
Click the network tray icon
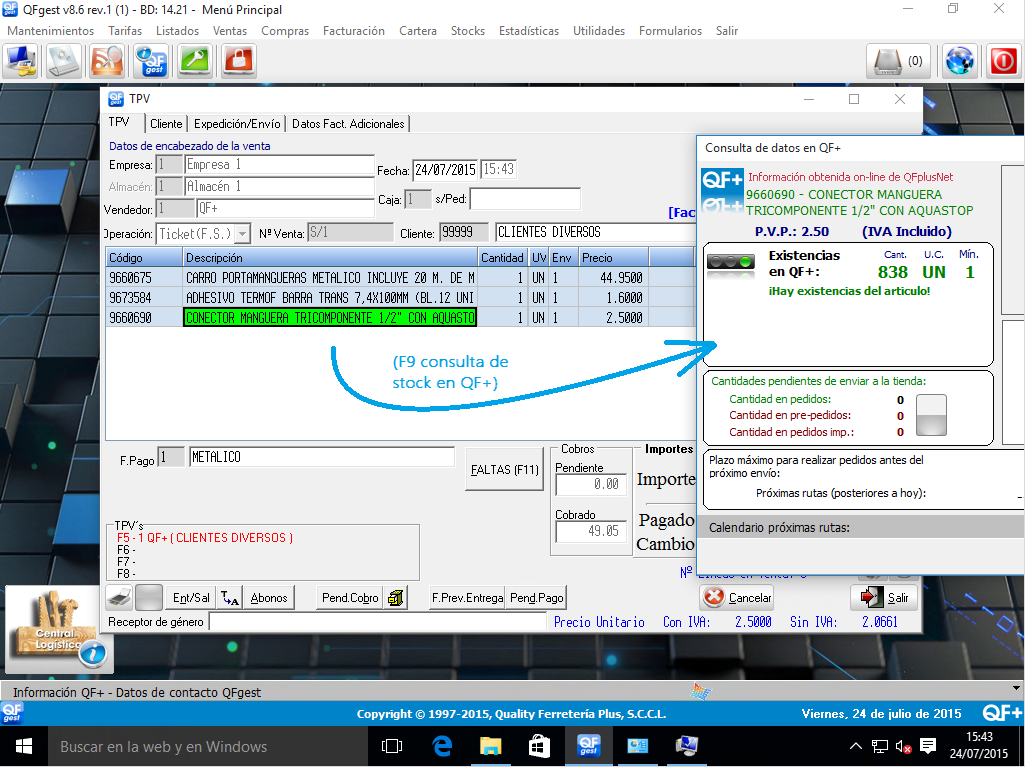coord(880,746)
